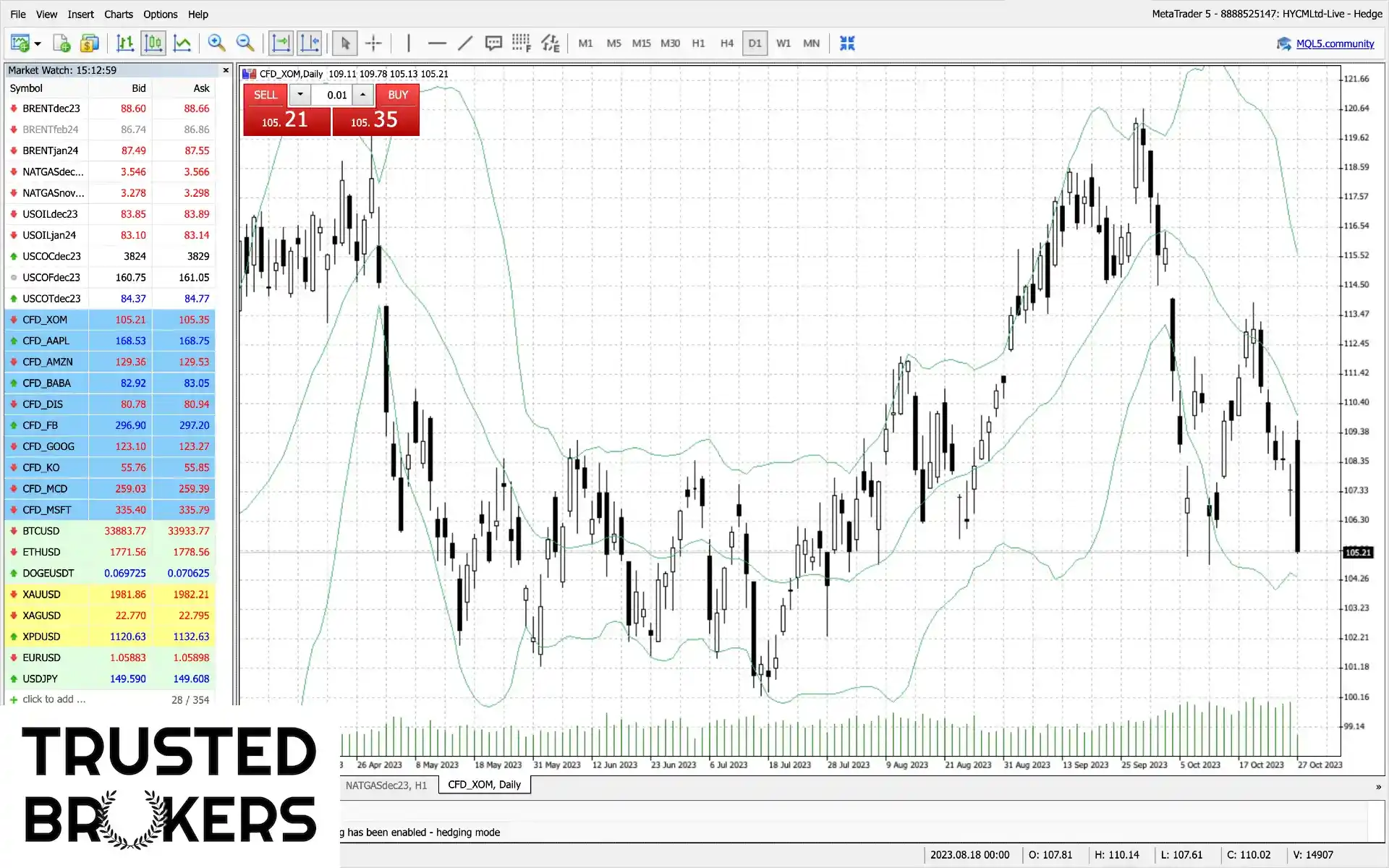Screen dimensions: 1389x868
Task: Decrease trade volume with down arrow
Action: pos(300,95)
